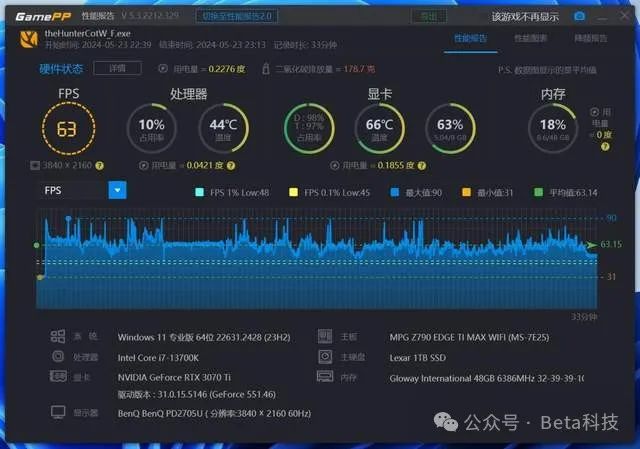Click help icon under memory 0 度
This screenshot has width=640, height=449.
(605, 146)
